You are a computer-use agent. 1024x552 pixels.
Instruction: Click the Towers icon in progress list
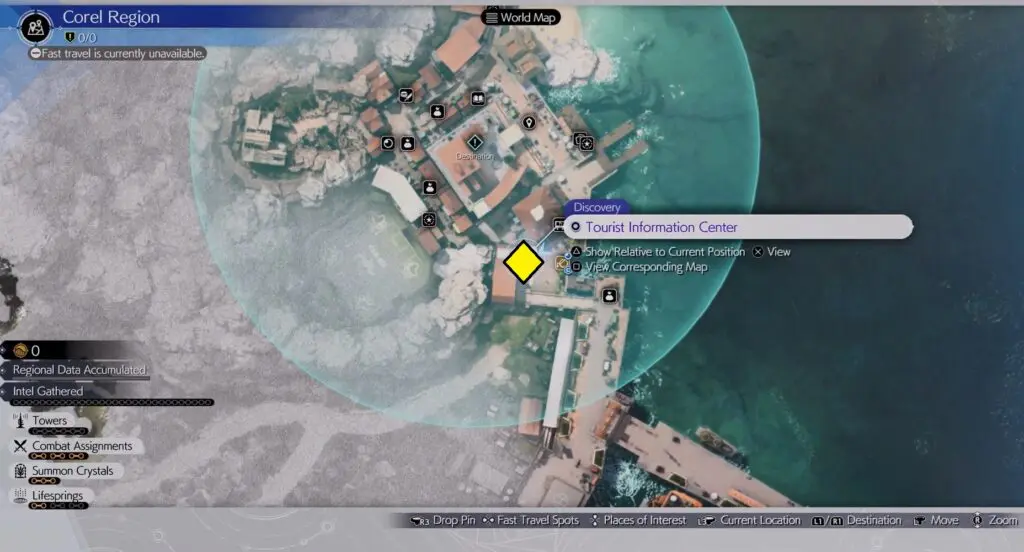[20, 421]
